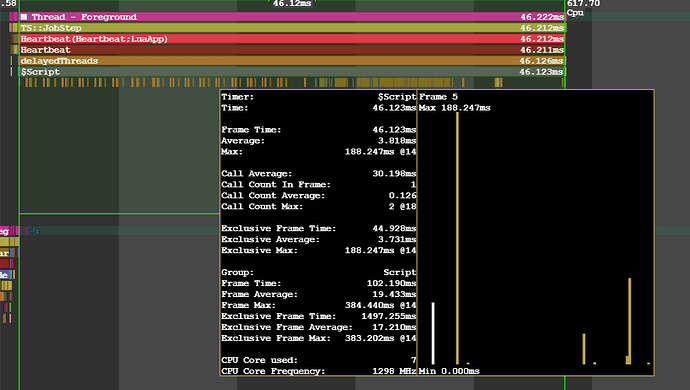Viewport: 690px width, 390px height.
Task: Click the tallest yellow bar in the frame graph
Action: [458, 238]
